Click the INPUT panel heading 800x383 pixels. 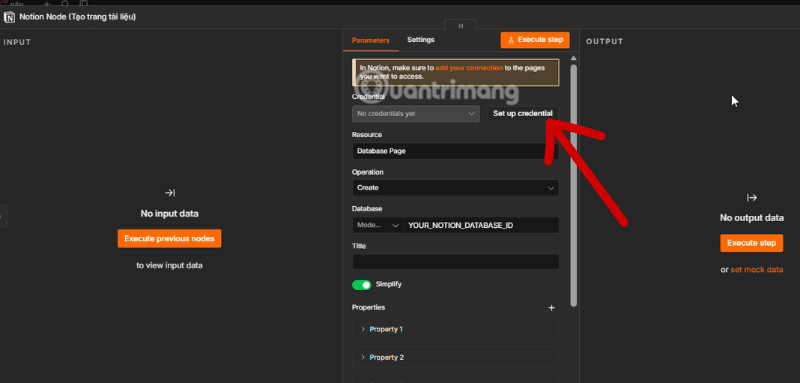(17, 42)
